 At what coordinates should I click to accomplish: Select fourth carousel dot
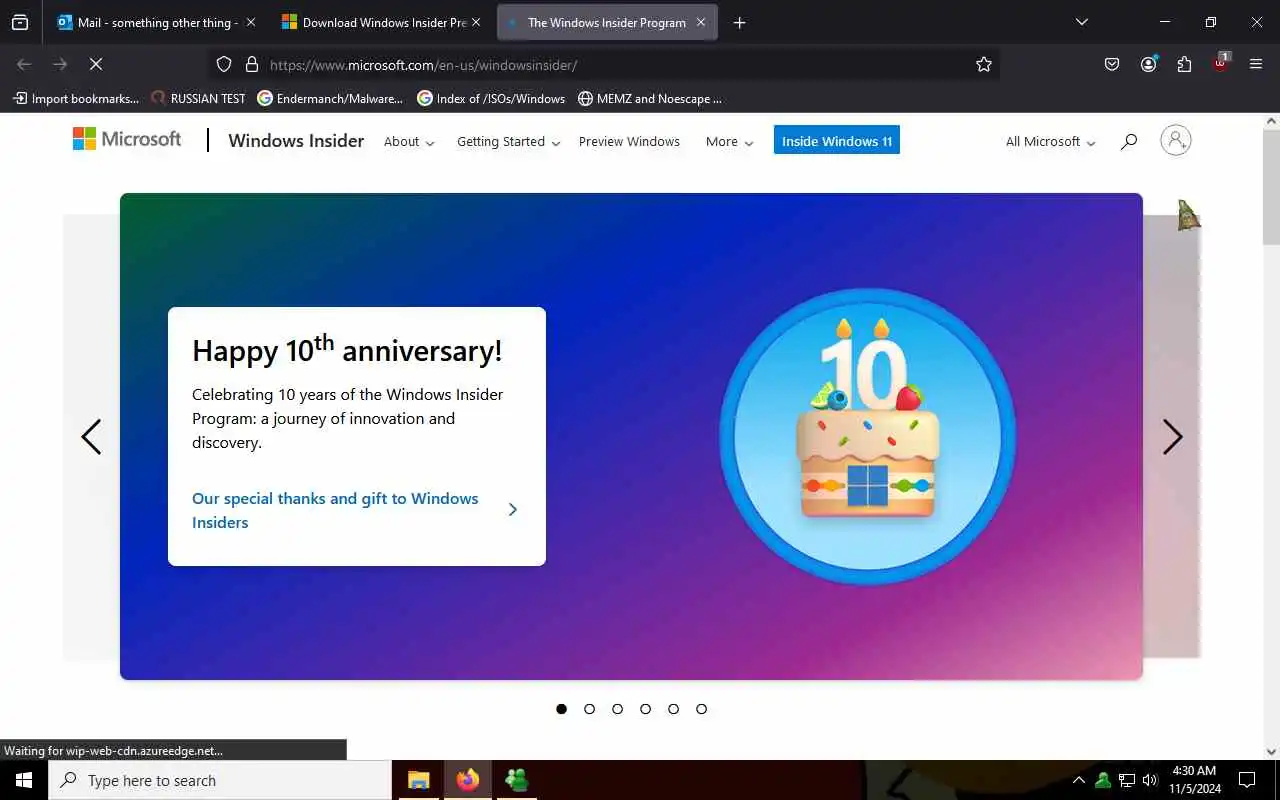[645, 709]
